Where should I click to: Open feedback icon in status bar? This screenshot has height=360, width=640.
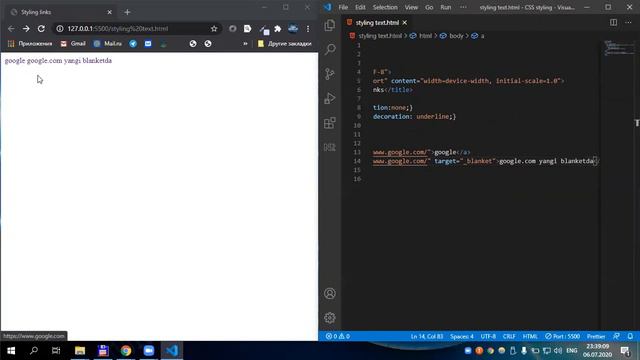click(616, 336)
